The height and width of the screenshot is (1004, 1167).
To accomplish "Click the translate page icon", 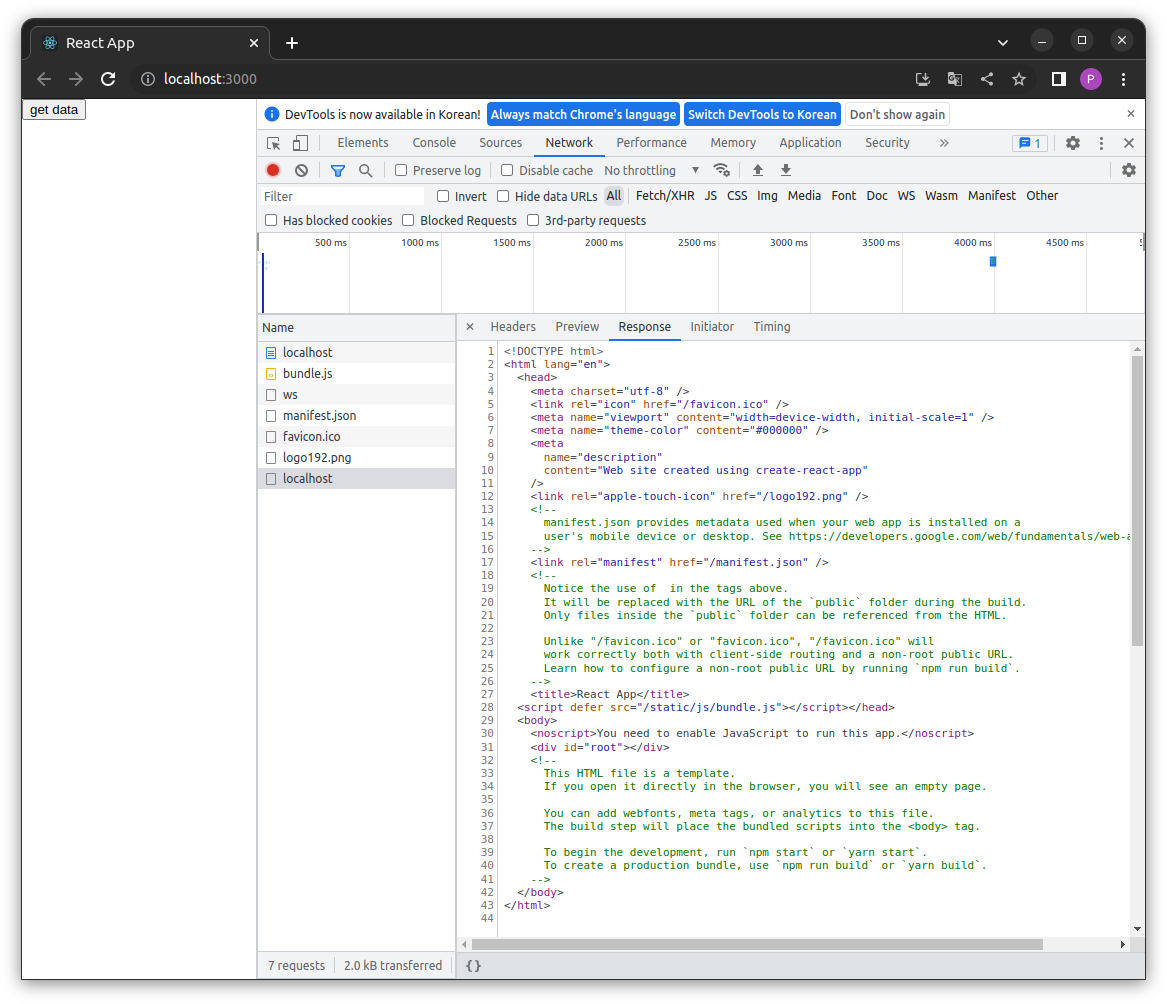I will 955,79.
